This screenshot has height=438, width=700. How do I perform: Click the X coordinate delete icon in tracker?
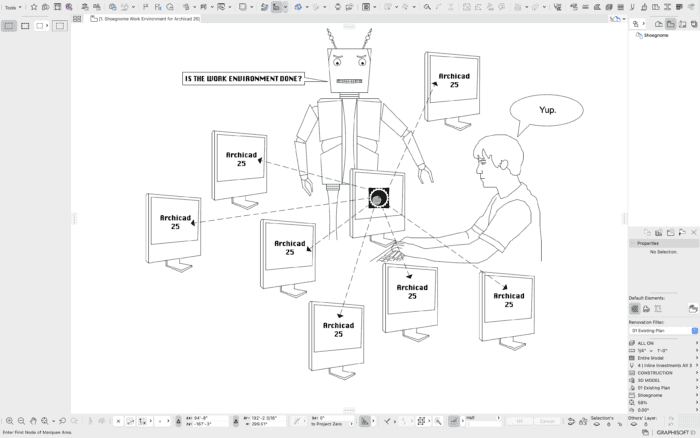pyautogui.click(x=118, y=421)
